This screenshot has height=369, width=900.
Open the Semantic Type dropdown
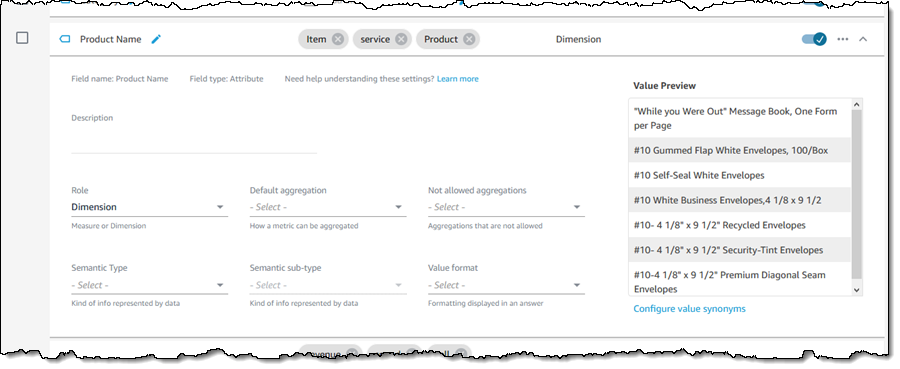[x=149, y=285]
